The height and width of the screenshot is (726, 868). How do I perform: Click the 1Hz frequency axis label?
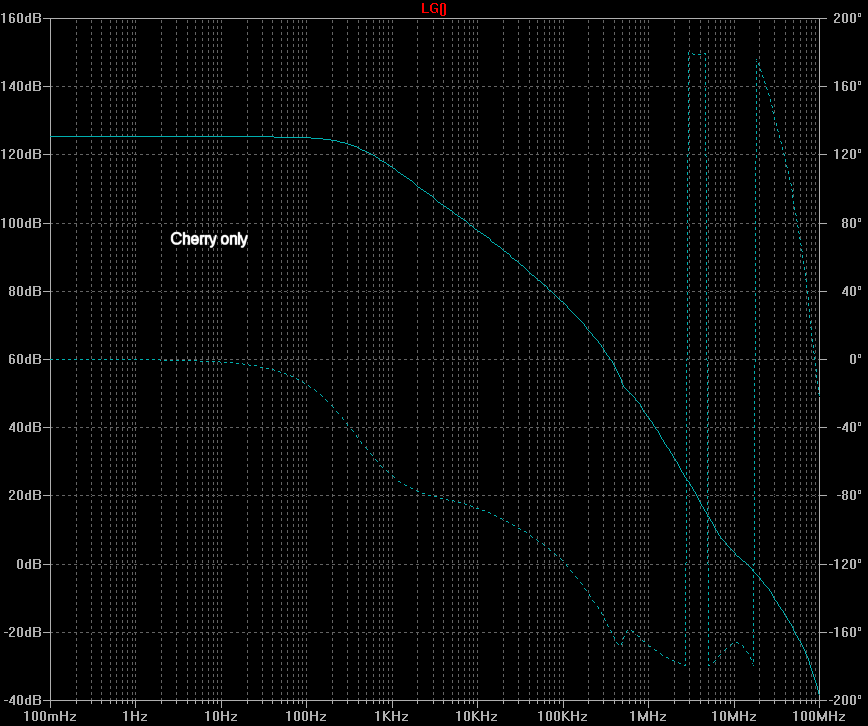[x=135, y=717]
